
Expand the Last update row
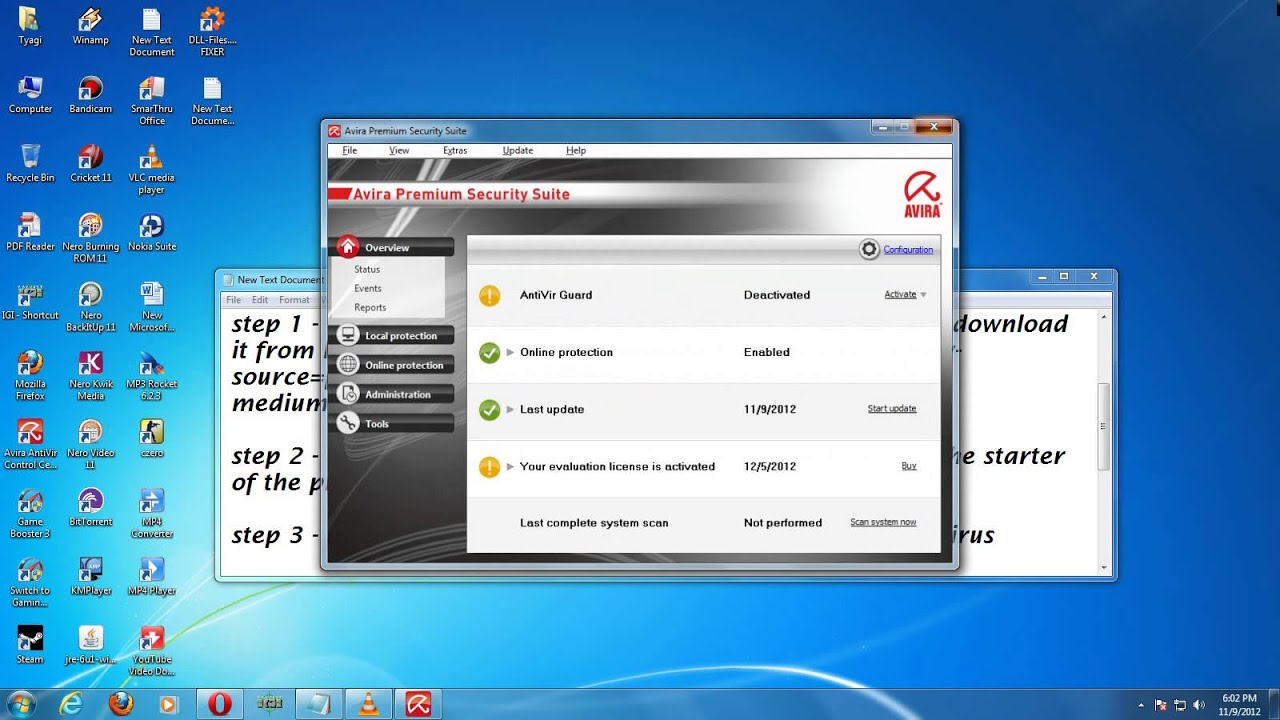coord(510,409)
